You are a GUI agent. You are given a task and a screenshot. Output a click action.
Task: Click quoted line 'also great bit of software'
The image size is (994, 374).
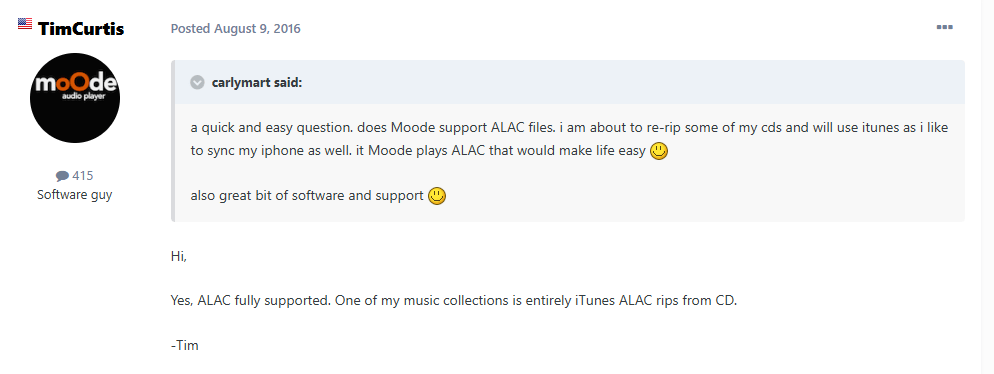coord(307,196)
